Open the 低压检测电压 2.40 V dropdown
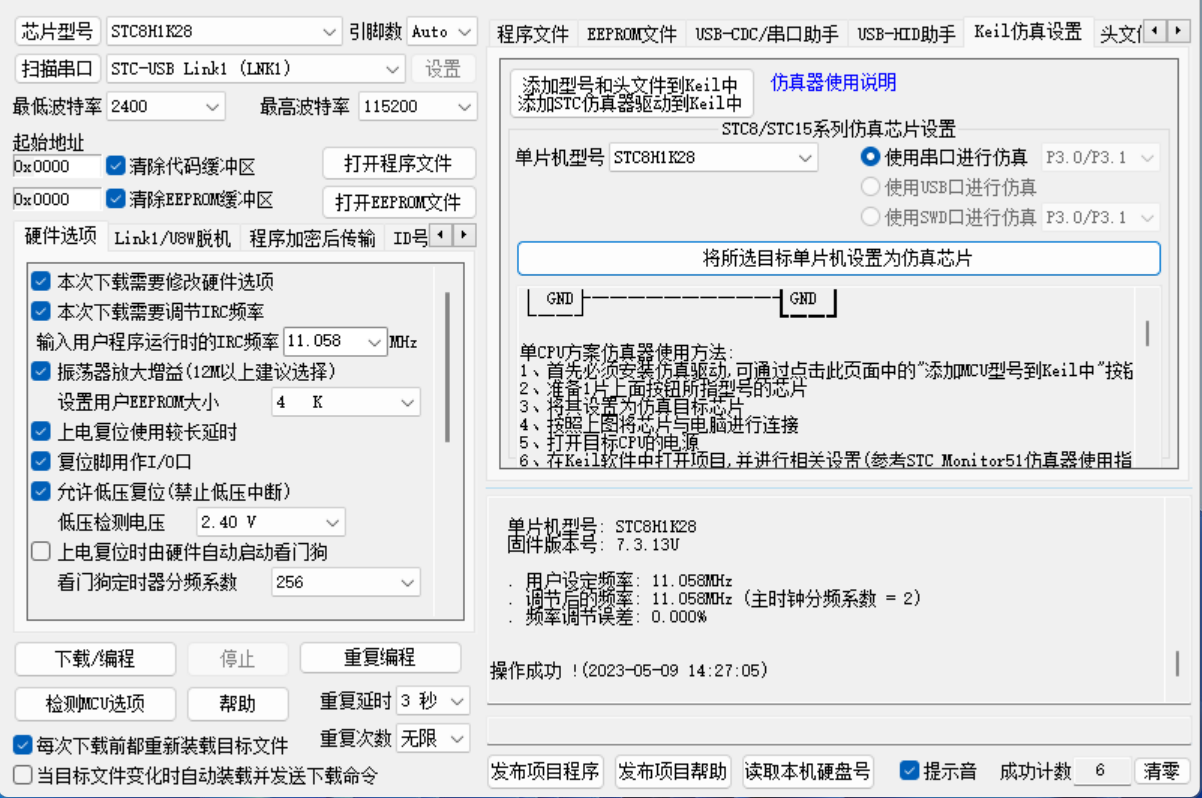 tap(270, 522)
